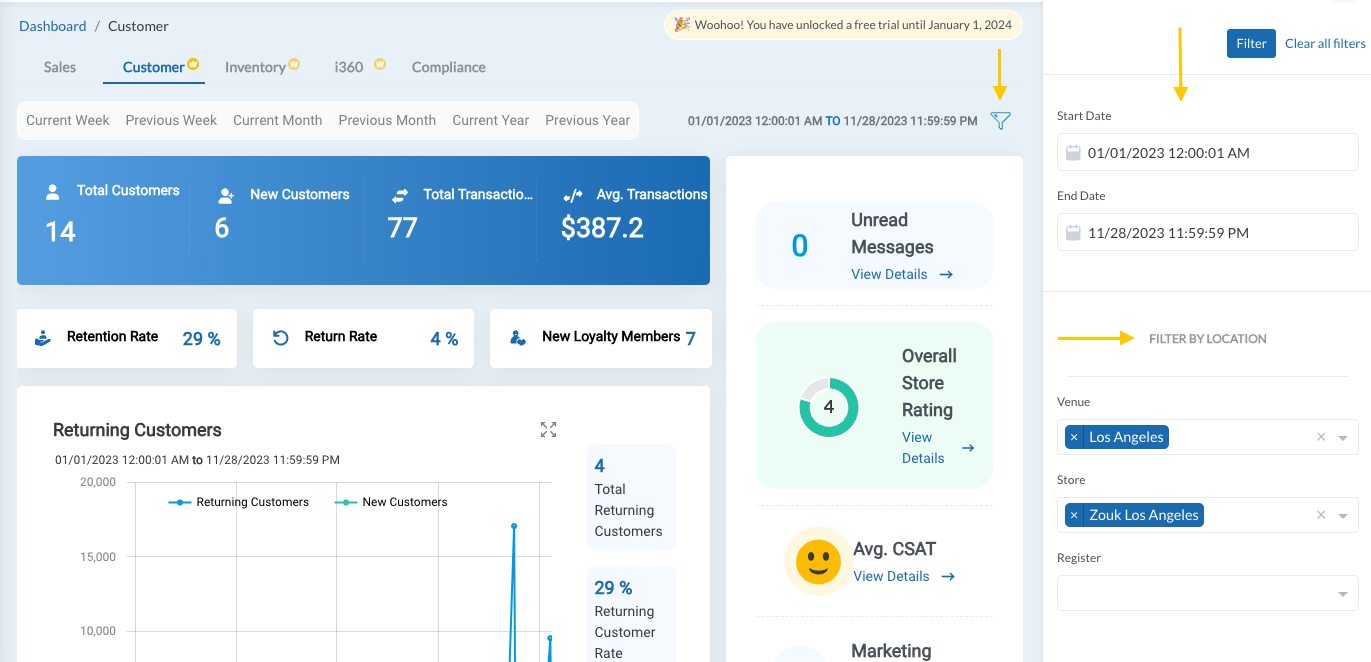Click Clear all filters link

1325,43
